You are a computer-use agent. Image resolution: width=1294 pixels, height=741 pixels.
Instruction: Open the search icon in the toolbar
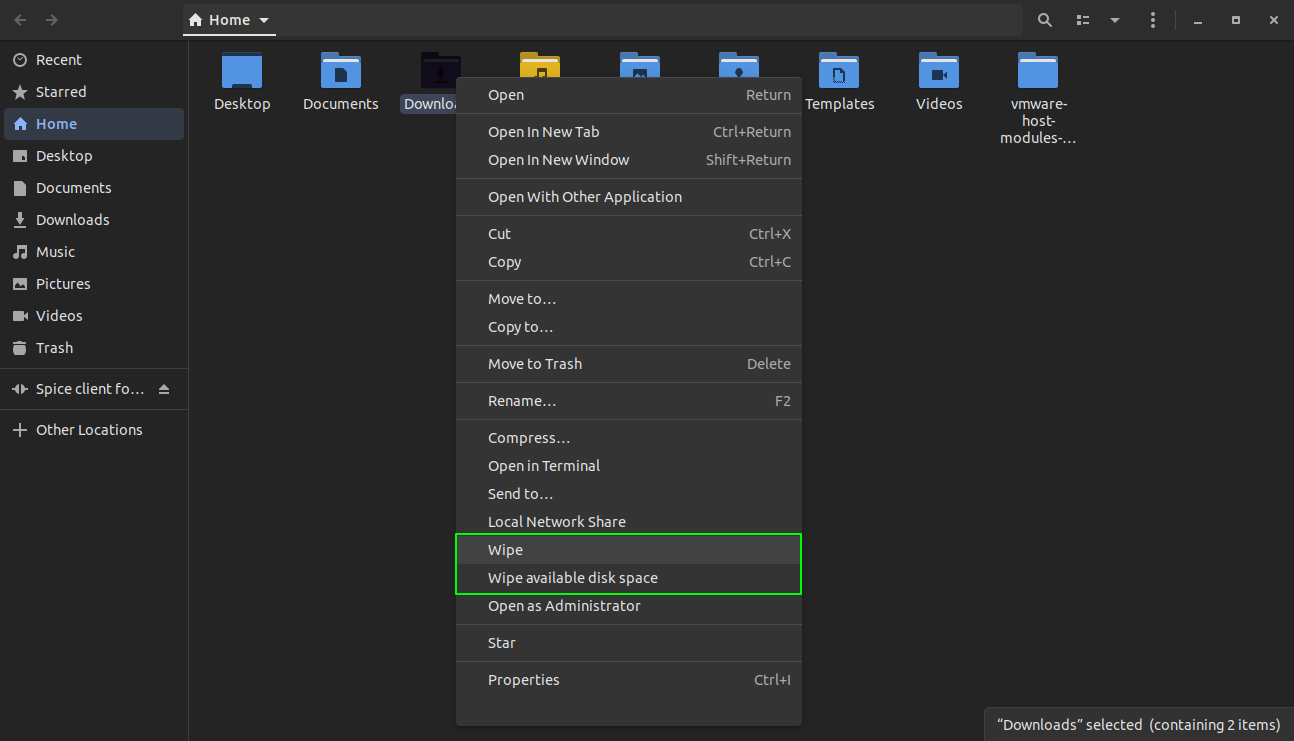tap(1044, 19)
